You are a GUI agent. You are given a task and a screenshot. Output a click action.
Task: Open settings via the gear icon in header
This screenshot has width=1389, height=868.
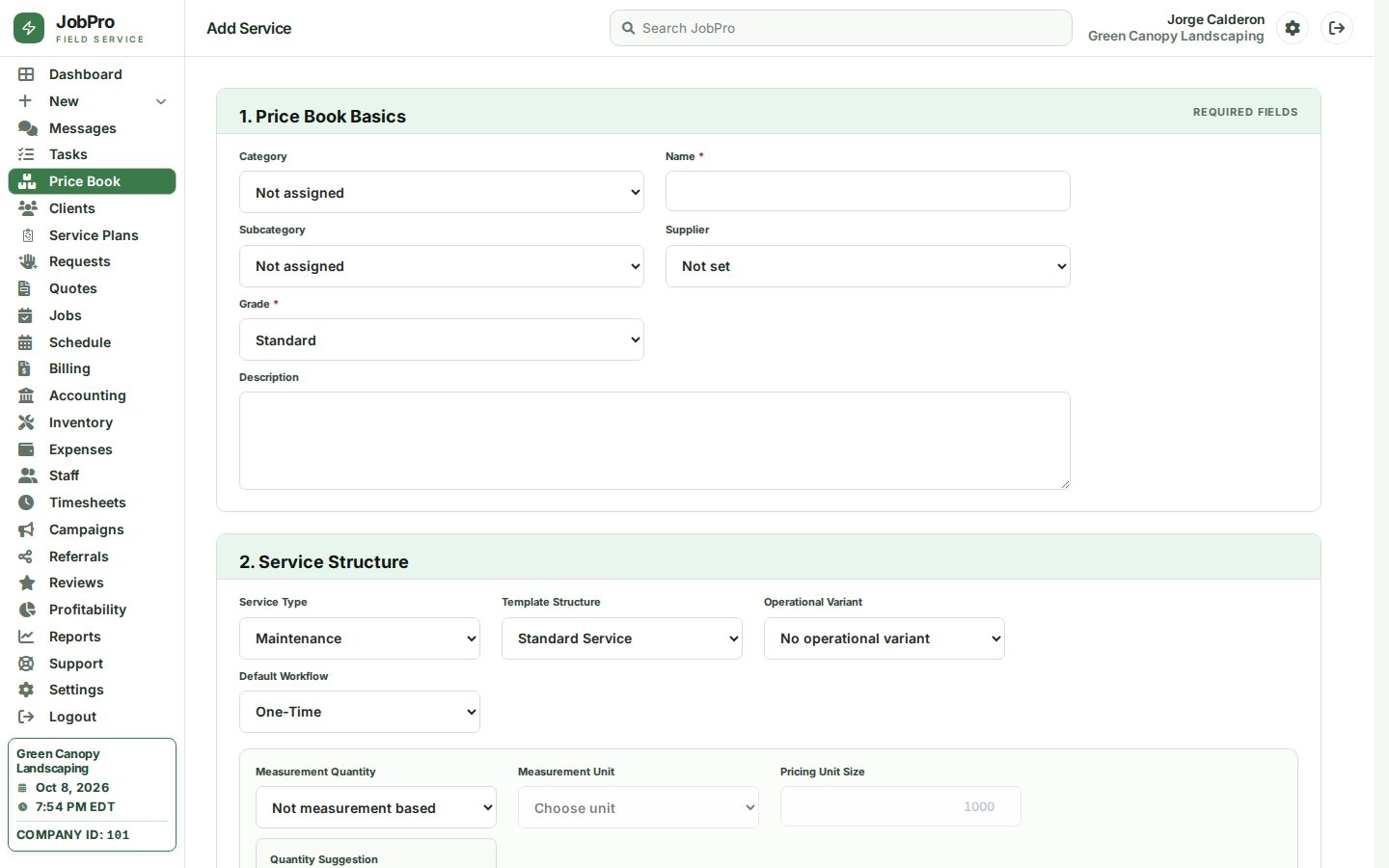(x=1293, y=28)
